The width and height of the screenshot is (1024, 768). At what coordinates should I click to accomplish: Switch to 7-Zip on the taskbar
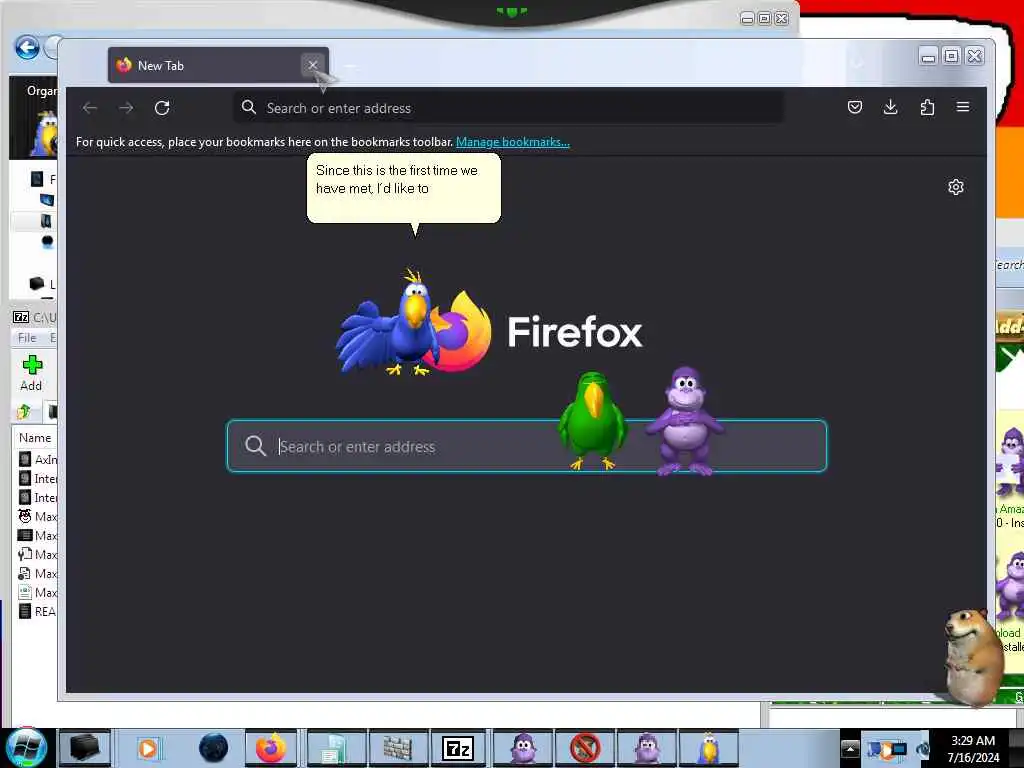click(458, 748)
